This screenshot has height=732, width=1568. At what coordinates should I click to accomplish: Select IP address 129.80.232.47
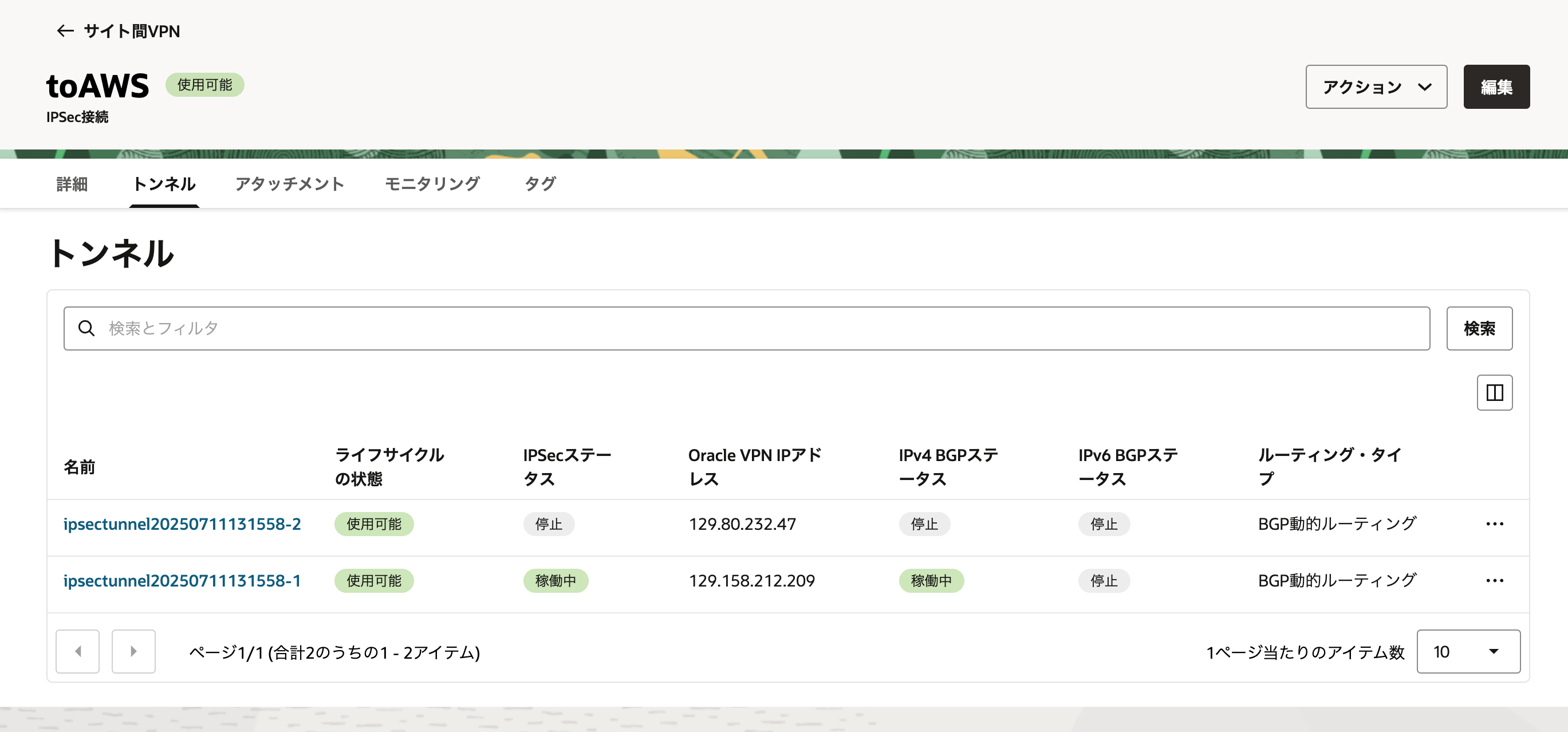(742, 524)
